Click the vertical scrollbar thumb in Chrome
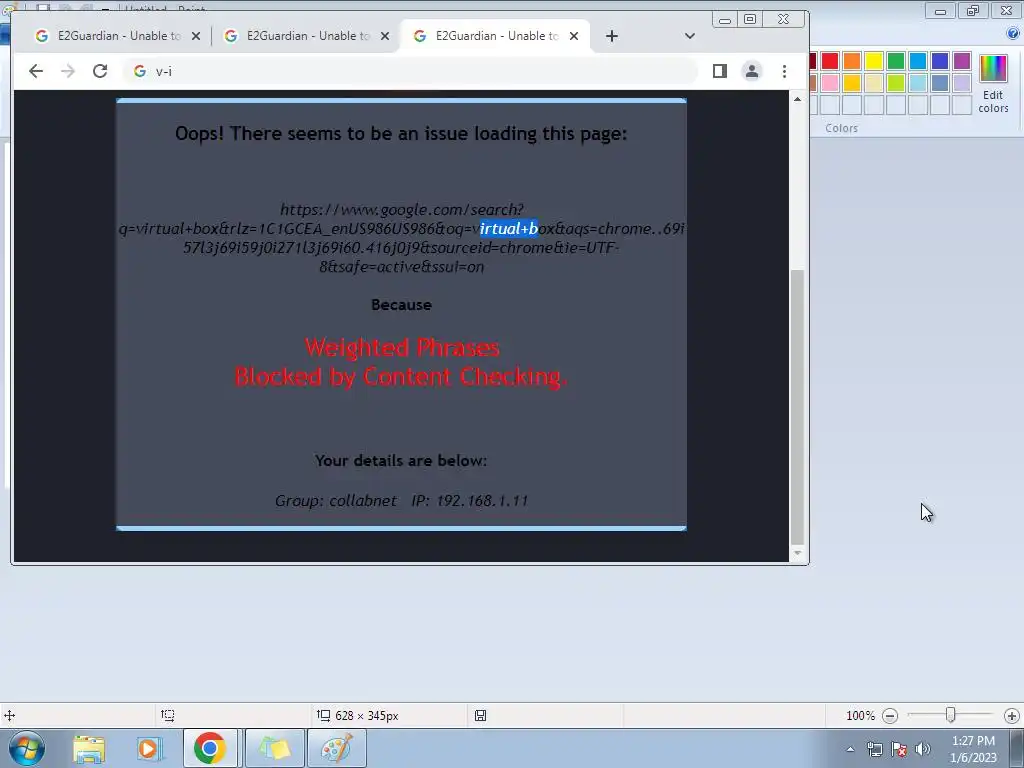1024x768 pixels. (x=797, y=406)
